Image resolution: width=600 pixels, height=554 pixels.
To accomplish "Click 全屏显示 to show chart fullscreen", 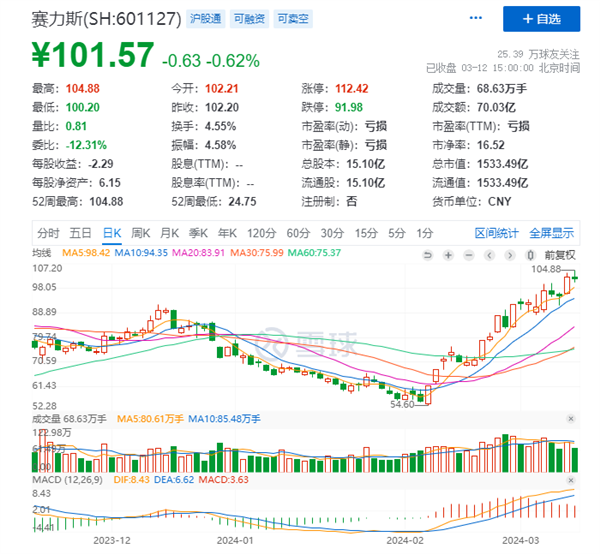I will tap(552, 233).
